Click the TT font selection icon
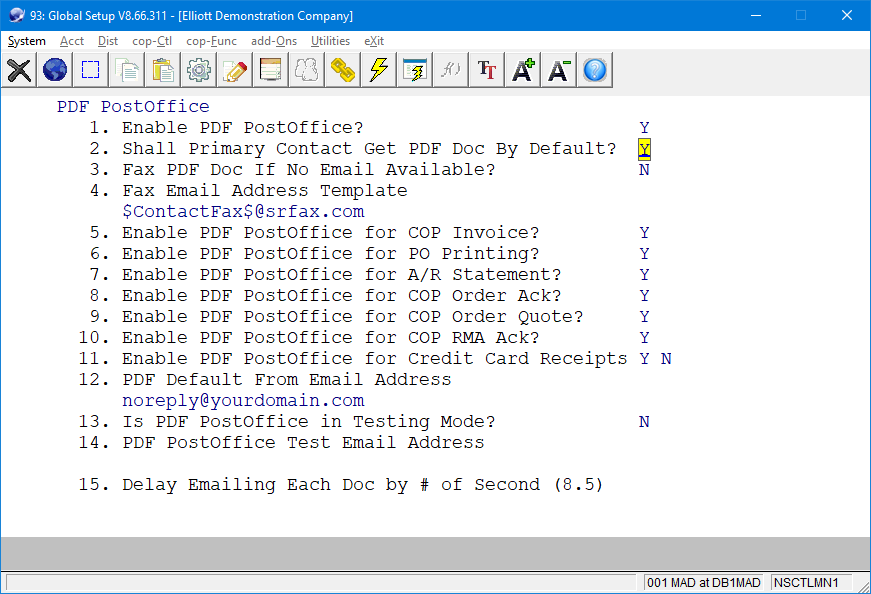 487,70
